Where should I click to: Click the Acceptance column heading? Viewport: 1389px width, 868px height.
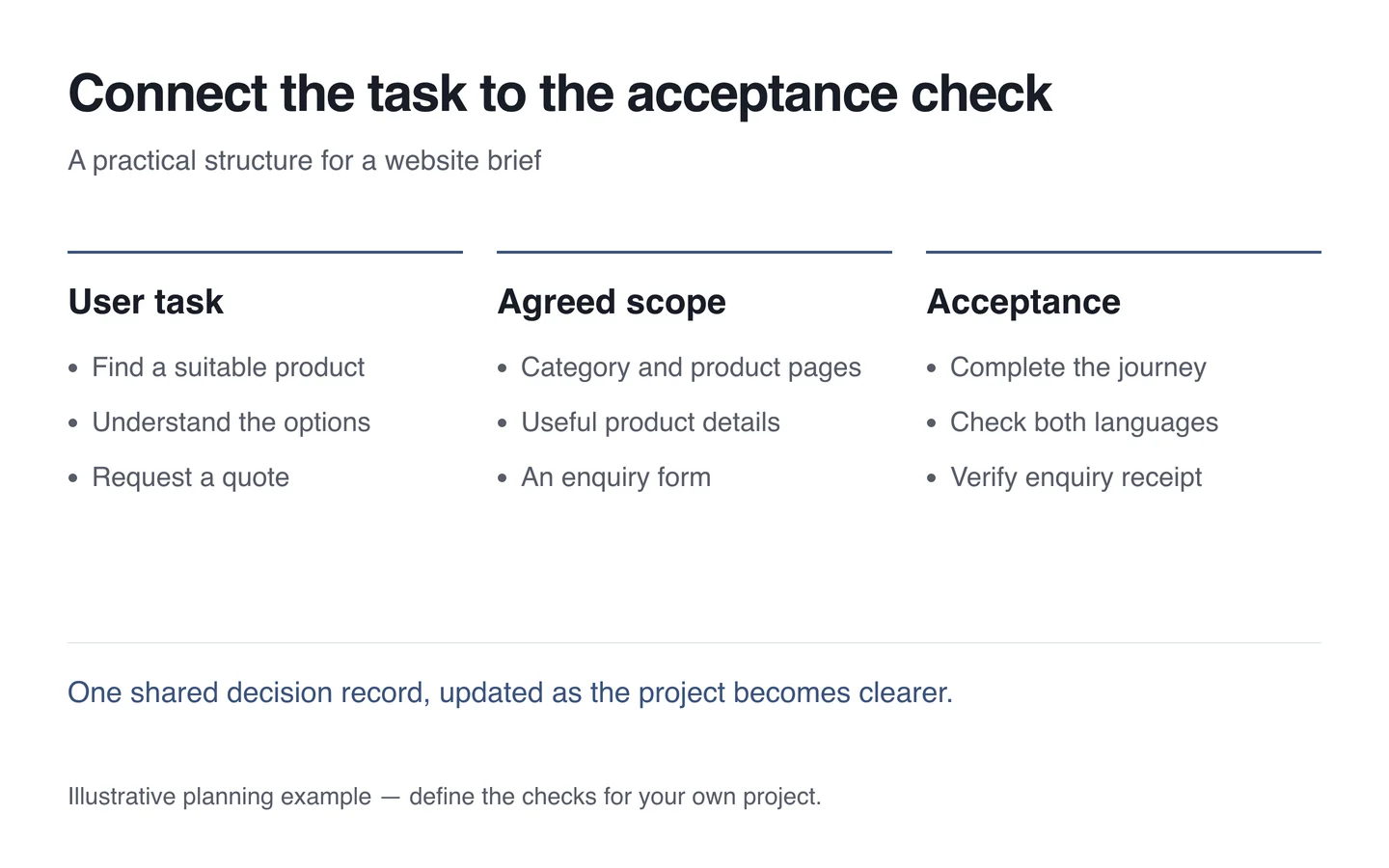[x=1023, y=302]
